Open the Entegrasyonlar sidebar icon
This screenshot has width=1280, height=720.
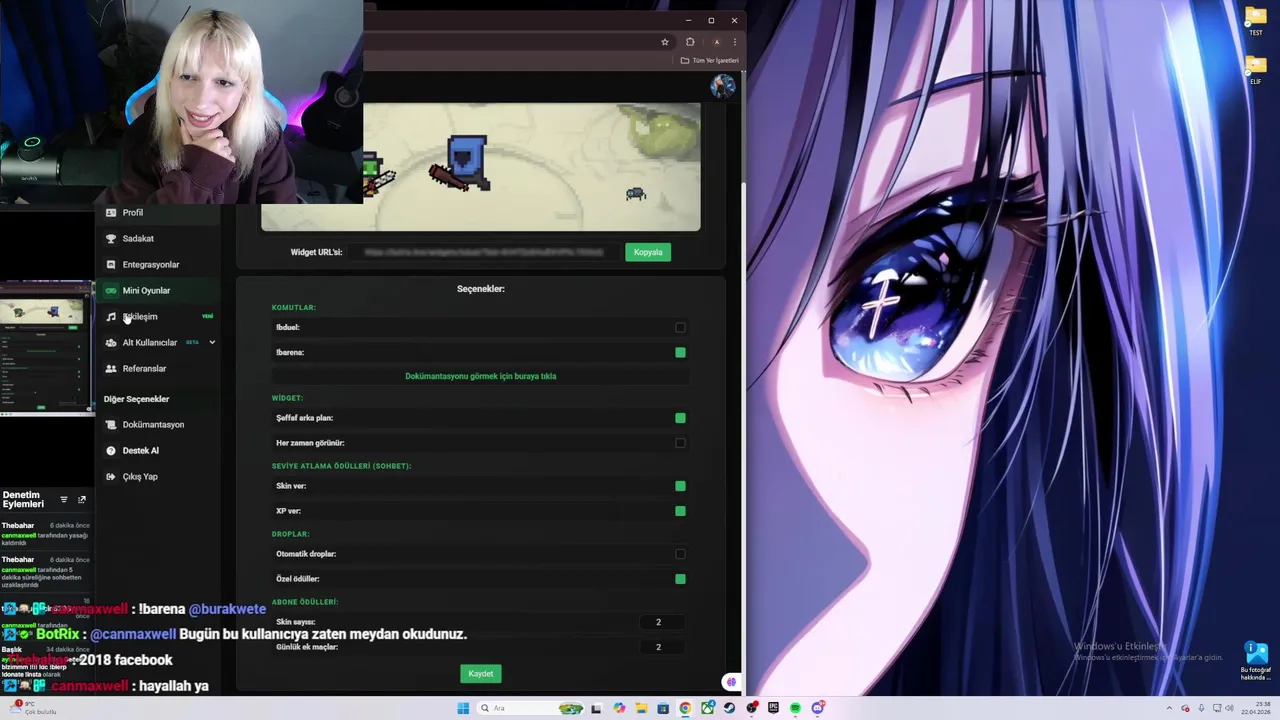tap(111, 265)
